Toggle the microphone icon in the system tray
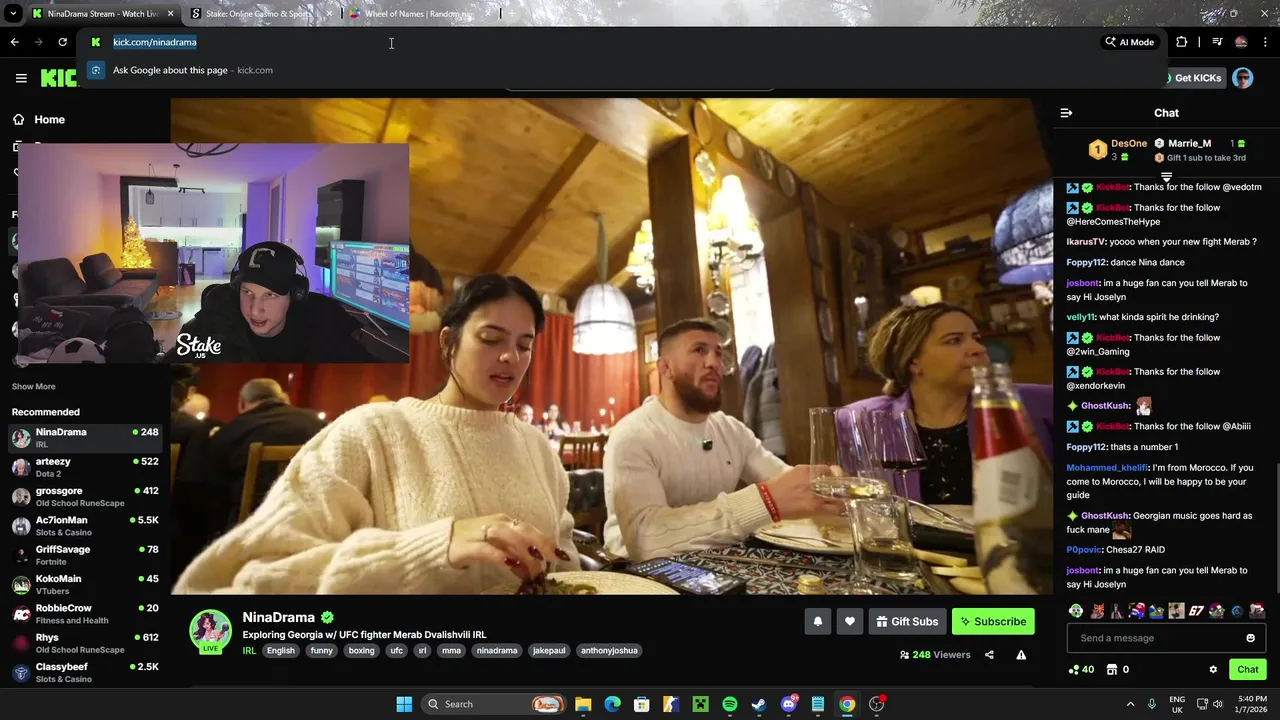 [x=1152, y=704]
